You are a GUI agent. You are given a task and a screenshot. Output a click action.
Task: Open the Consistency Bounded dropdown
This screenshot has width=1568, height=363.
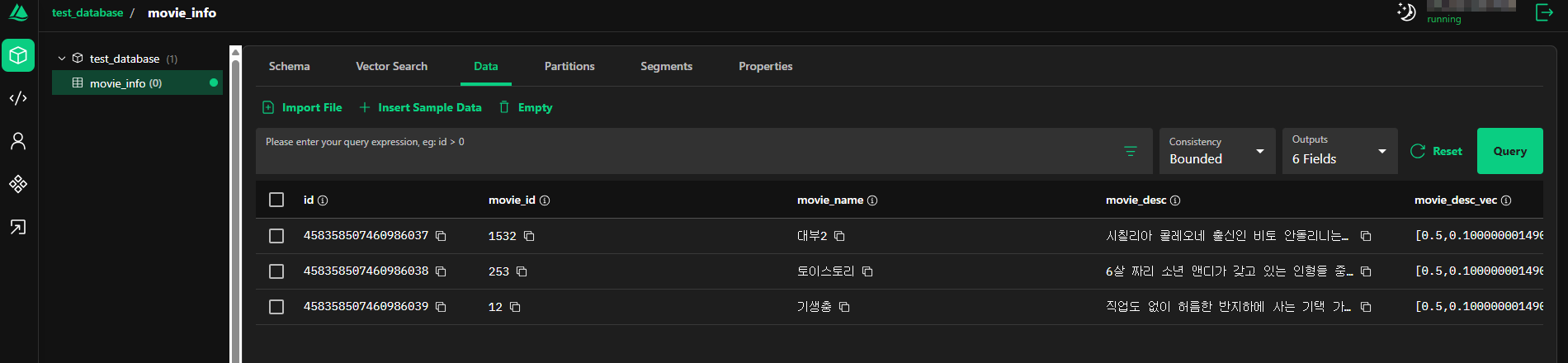point(1217,151)
